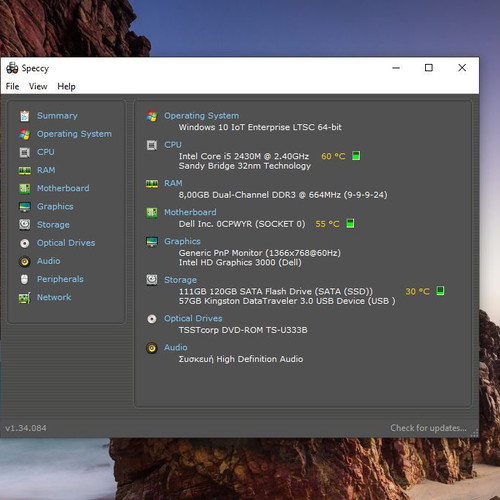Click the green storage temperature indicator icon
Screen dimensions: 500x500
point(440,291)
